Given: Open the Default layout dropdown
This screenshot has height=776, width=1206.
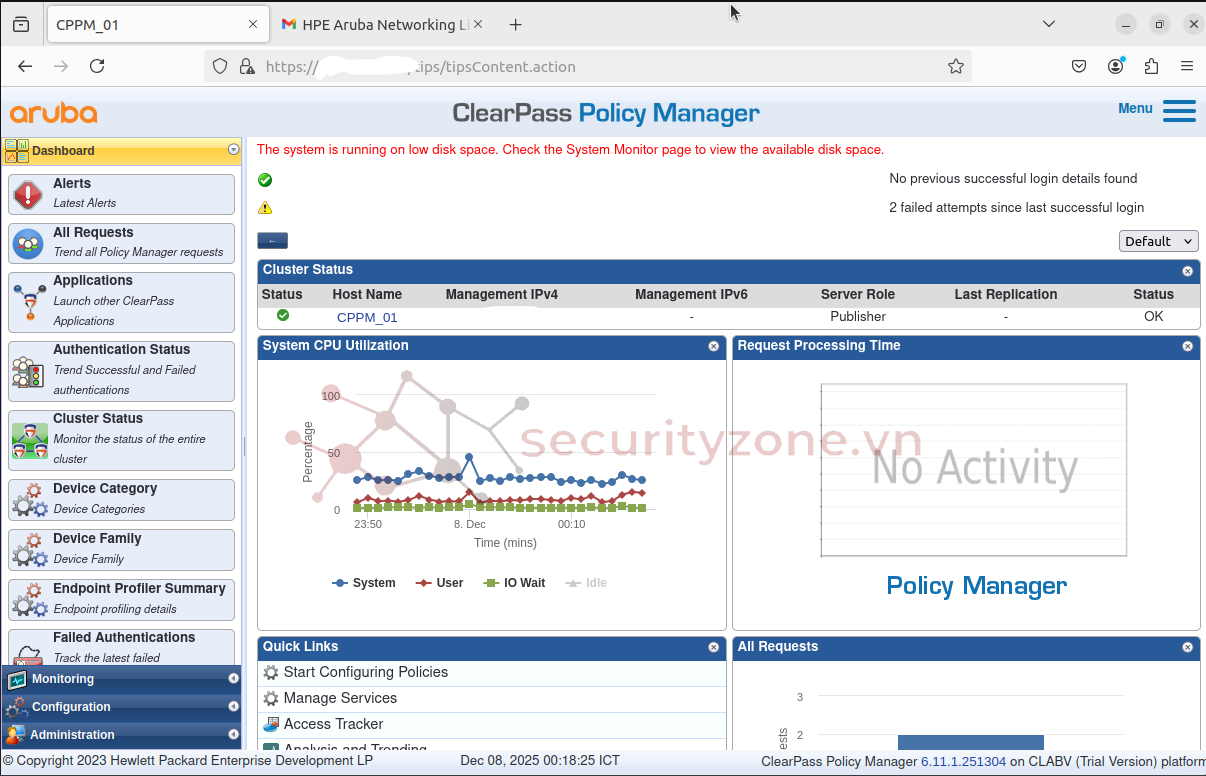Looking at the screenshot, I should (1158, 241).
